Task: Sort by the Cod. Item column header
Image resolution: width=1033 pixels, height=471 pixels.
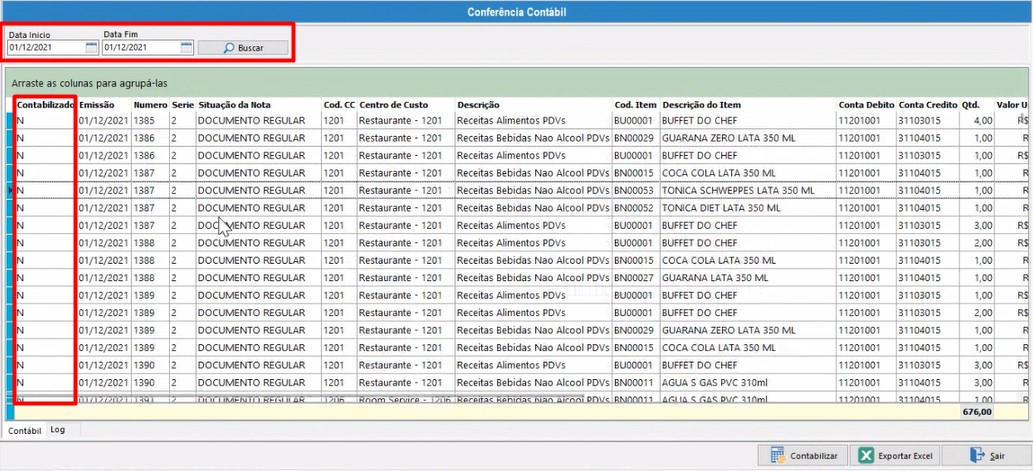Action: 636,105
